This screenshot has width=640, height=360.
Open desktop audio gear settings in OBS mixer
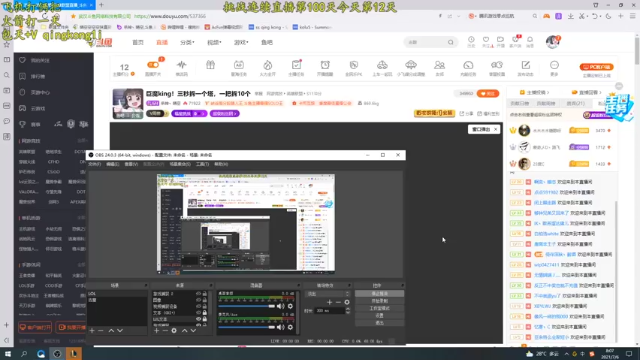pyautogui.click(x=290, y=306)
